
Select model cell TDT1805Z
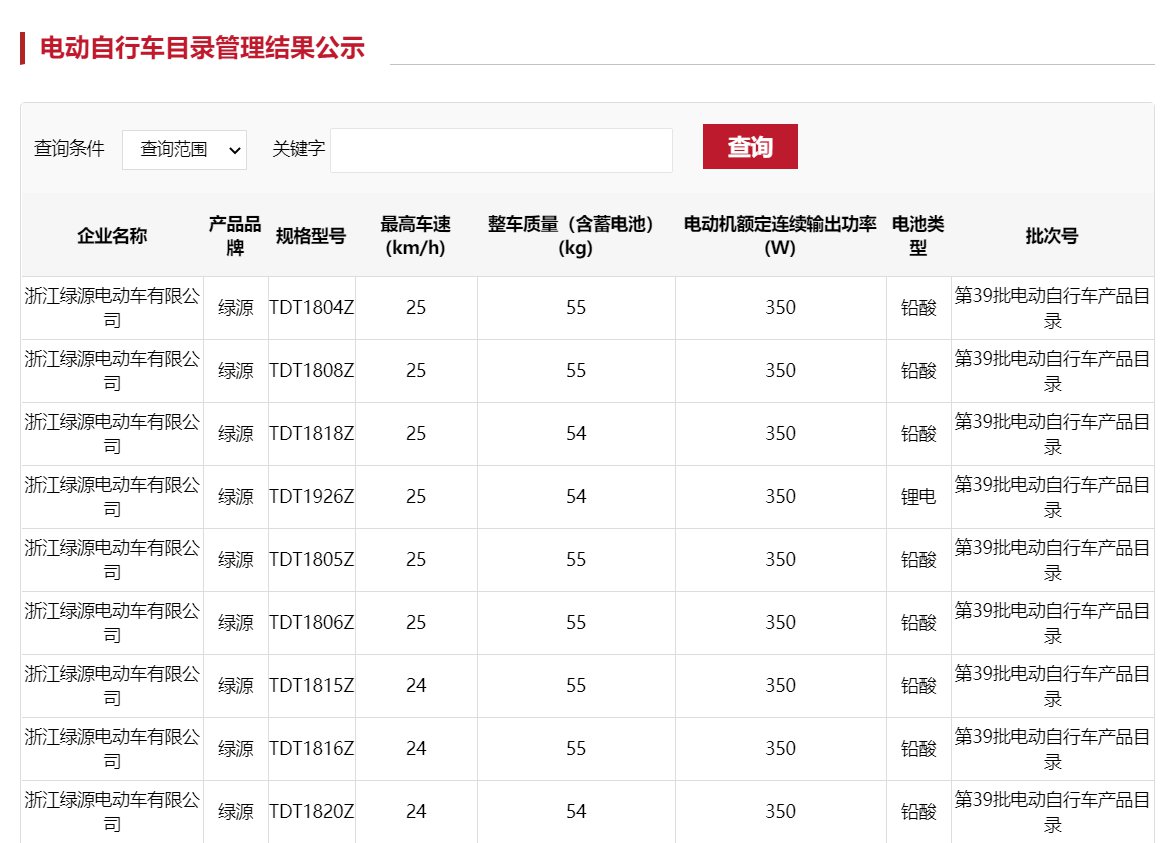click(x=311, y=560)
